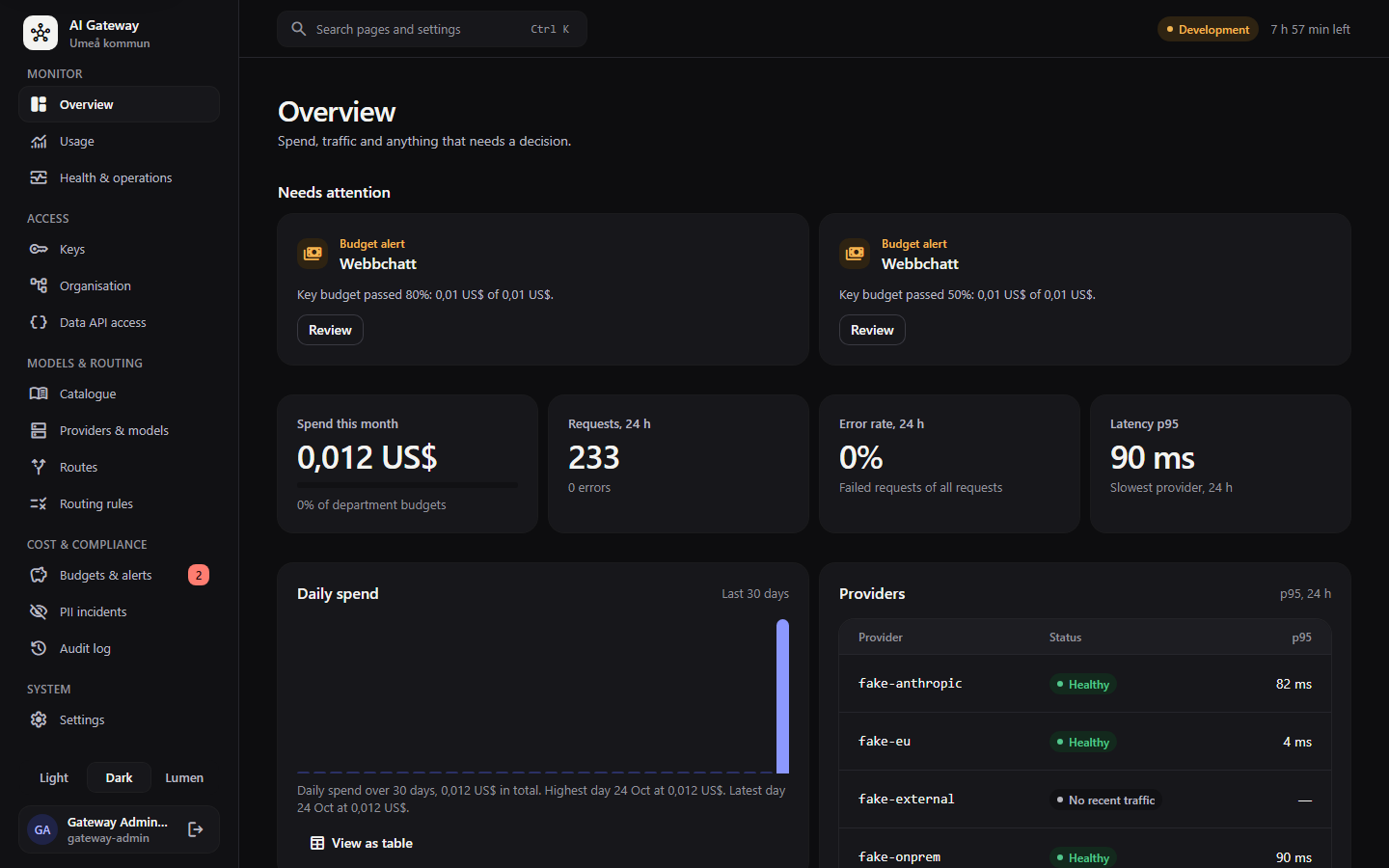Switch theme to Light
This screenshot has width=1389, height=868.
coord(54,777)
